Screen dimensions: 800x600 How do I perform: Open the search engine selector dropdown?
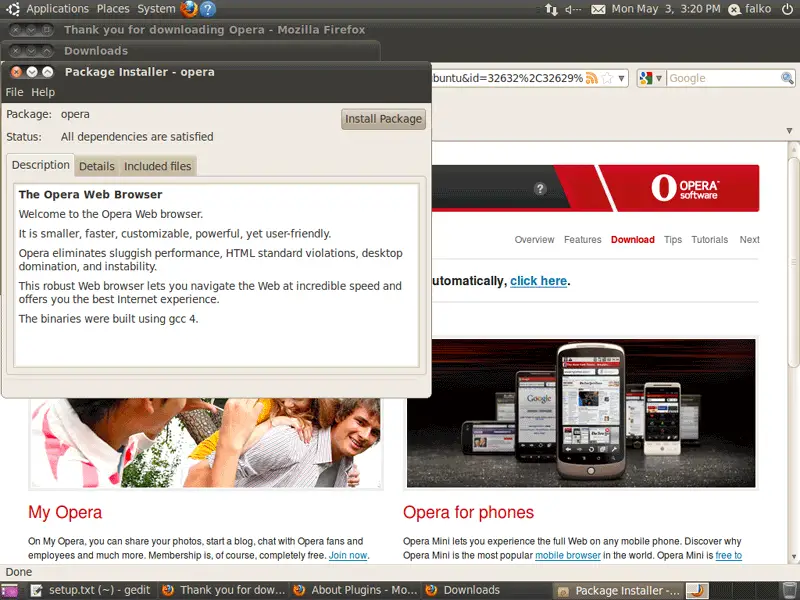coord(651,78)
